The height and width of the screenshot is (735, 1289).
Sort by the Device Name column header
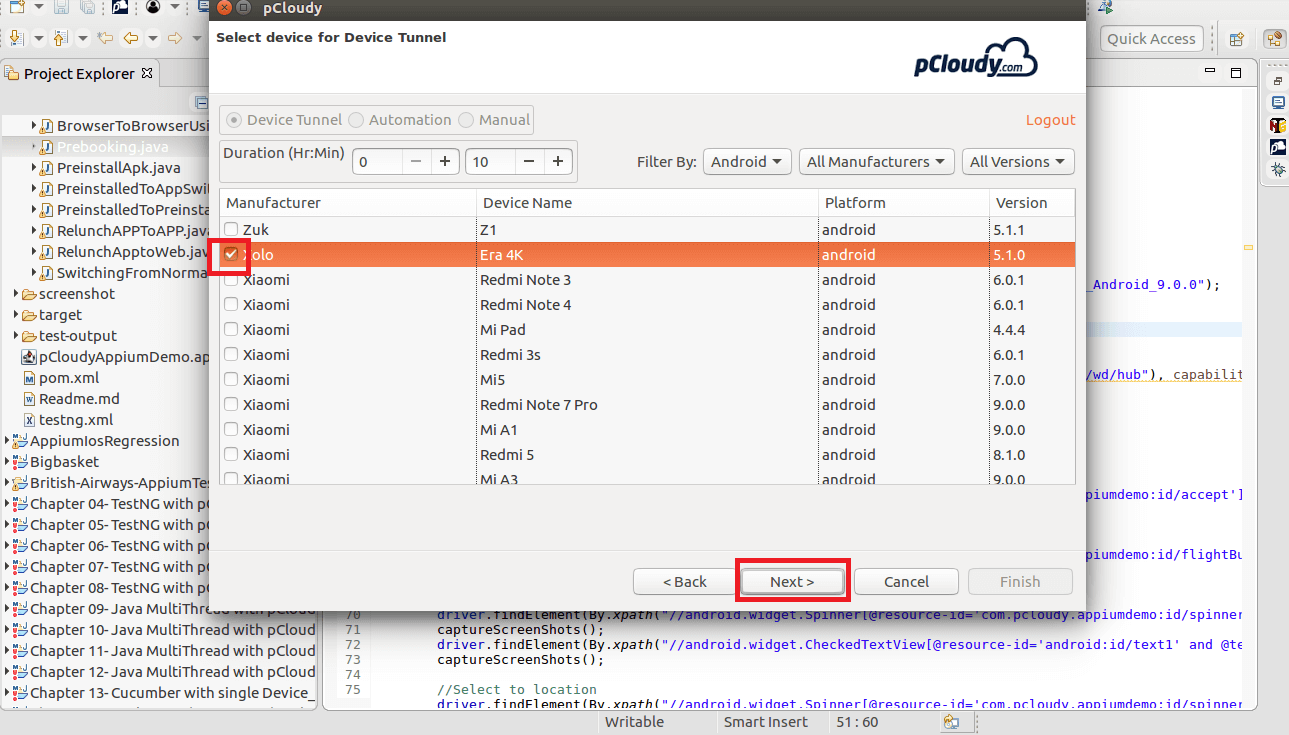647,203
